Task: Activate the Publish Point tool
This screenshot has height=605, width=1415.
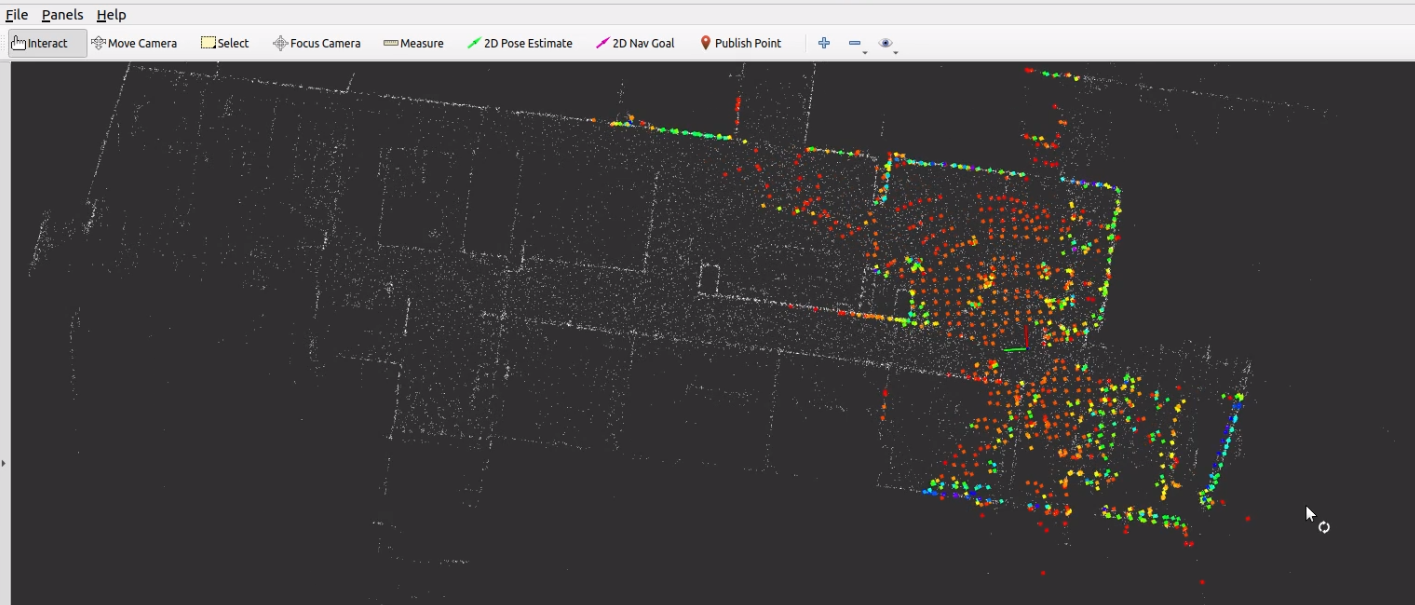Action: (x=740, y=43)
